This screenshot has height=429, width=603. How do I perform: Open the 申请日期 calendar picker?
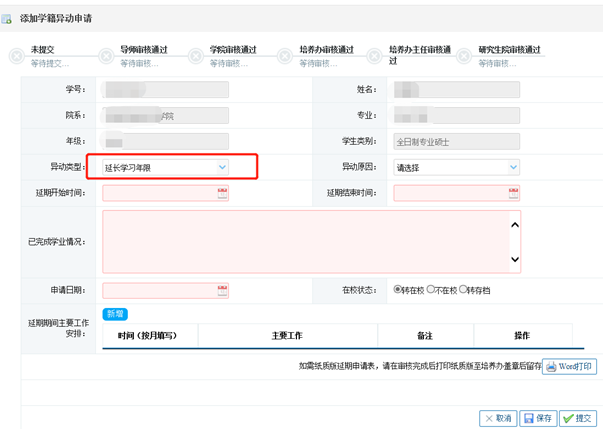[222, 291]
